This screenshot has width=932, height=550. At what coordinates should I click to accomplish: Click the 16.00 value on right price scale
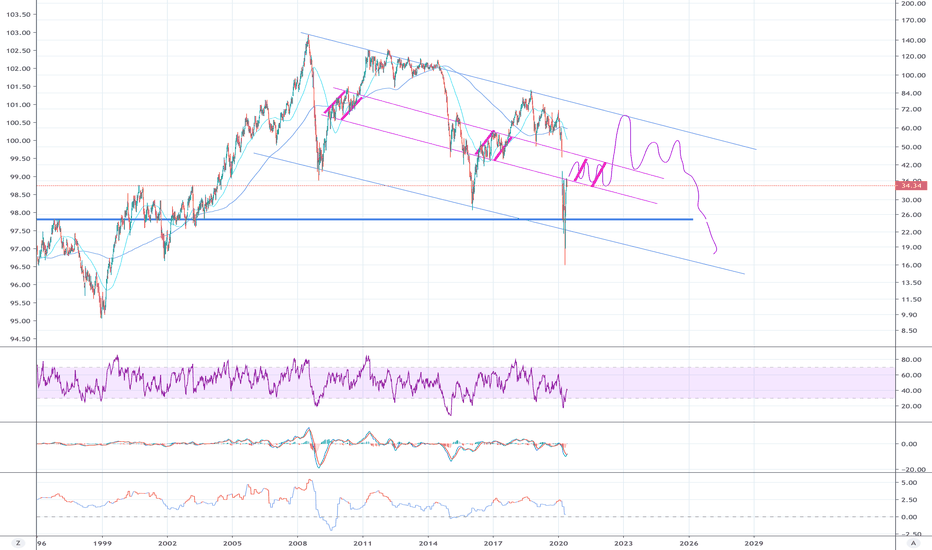(911, 265)
